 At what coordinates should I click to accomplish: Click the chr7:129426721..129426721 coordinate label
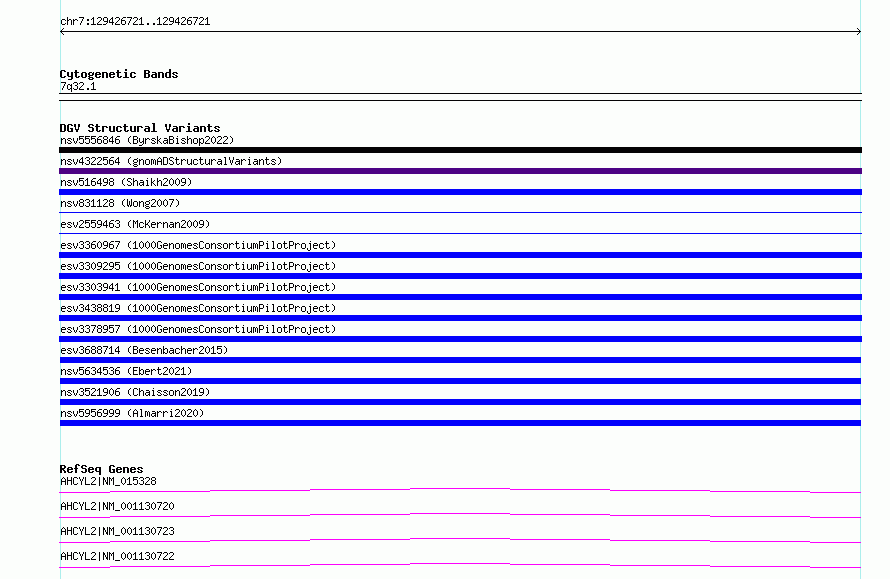(135, 22)
